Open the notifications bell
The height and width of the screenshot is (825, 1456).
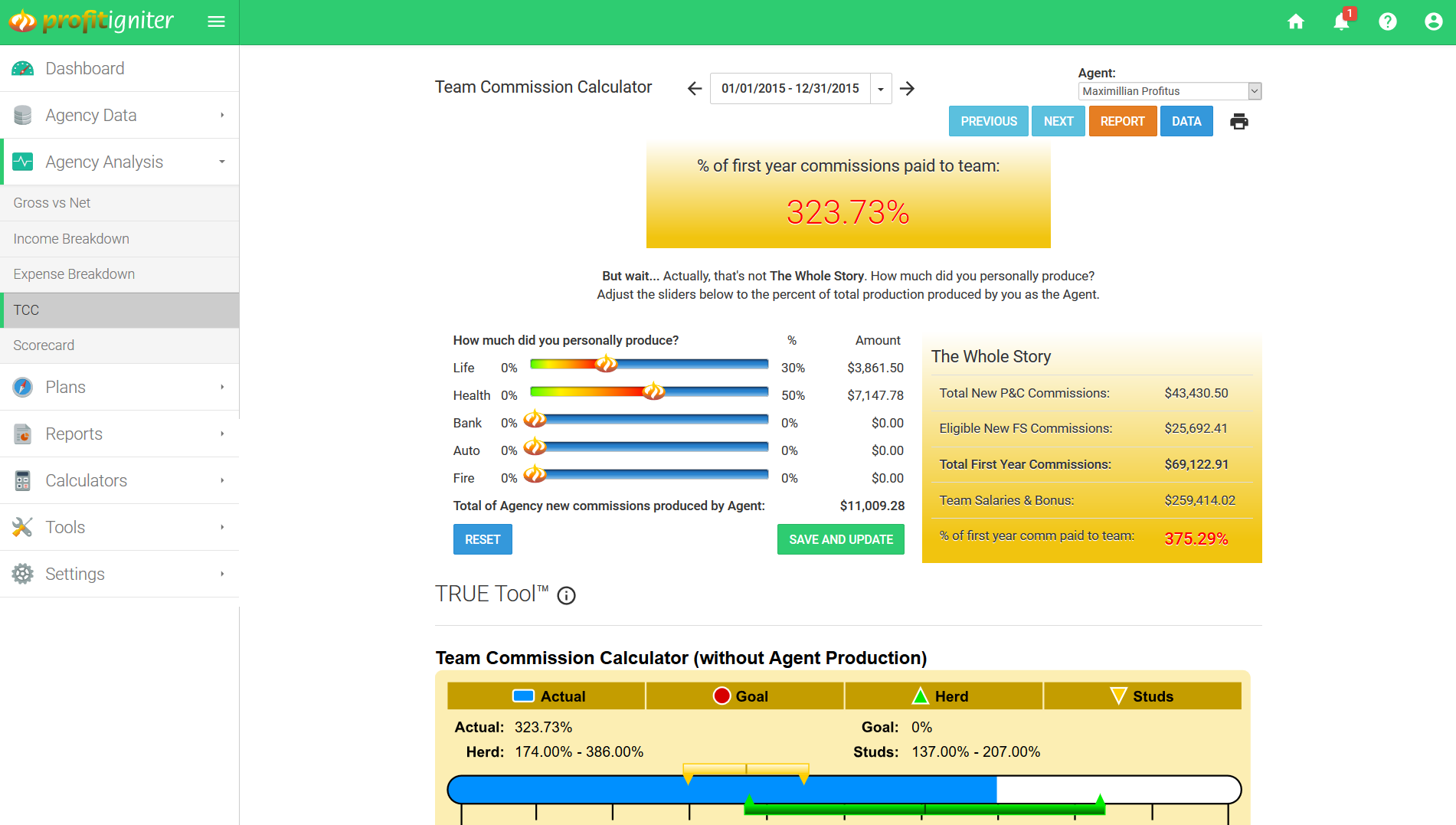tap(1341, 21)
